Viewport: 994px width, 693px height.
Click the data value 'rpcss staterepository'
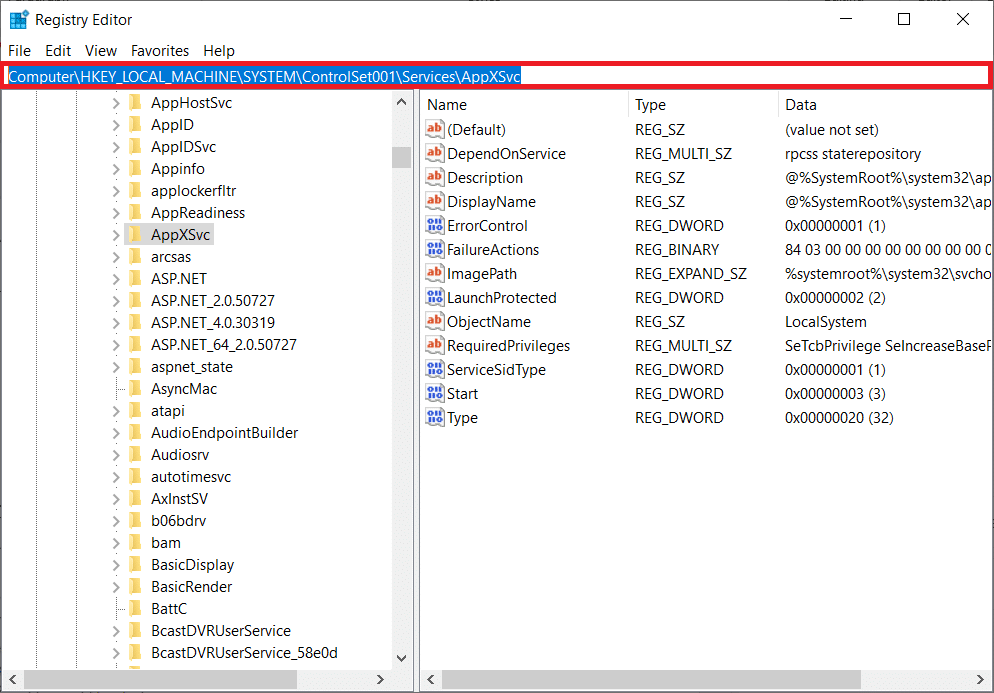coord(853,154)
